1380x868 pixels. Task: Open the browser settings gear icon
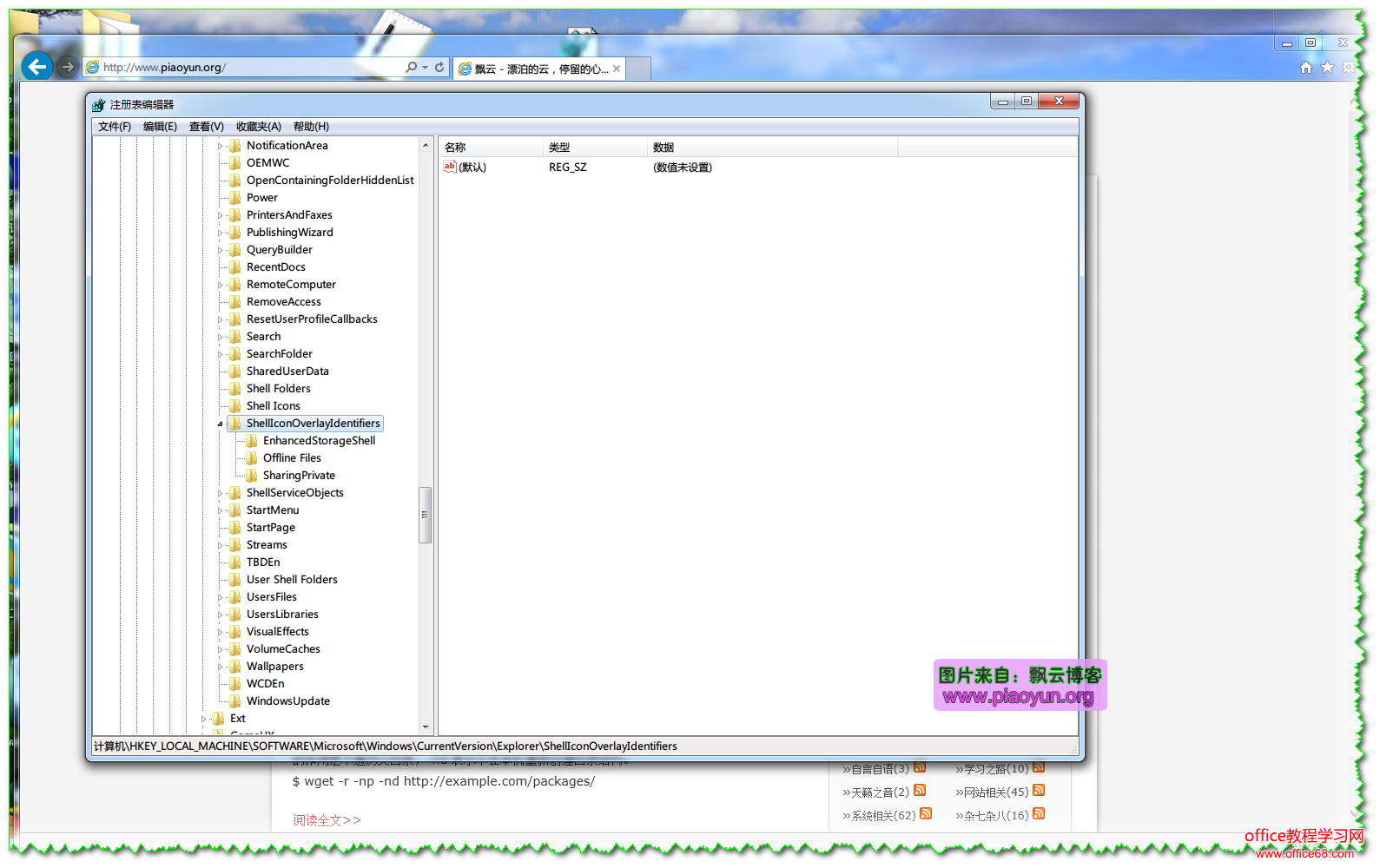point(1348,67)
